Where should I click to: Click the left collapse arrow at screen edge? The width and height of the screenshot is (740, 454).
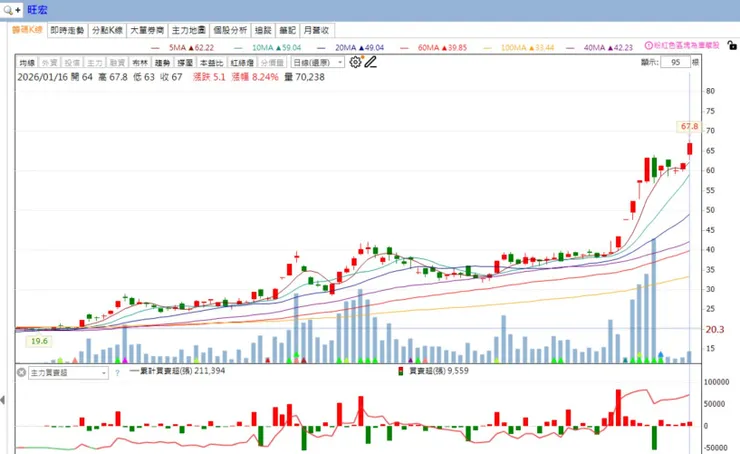click(x=3, y=400)
